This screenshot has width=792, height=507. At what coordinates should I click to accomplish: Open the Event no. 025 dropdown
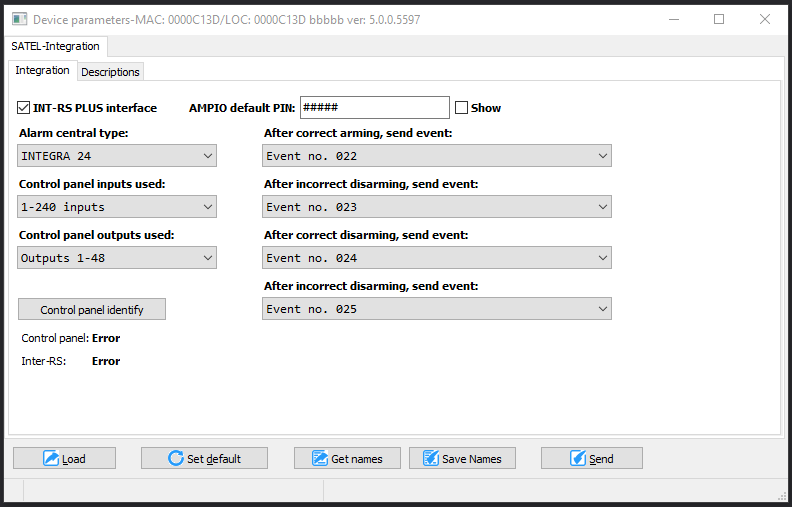tap(436, 309)
